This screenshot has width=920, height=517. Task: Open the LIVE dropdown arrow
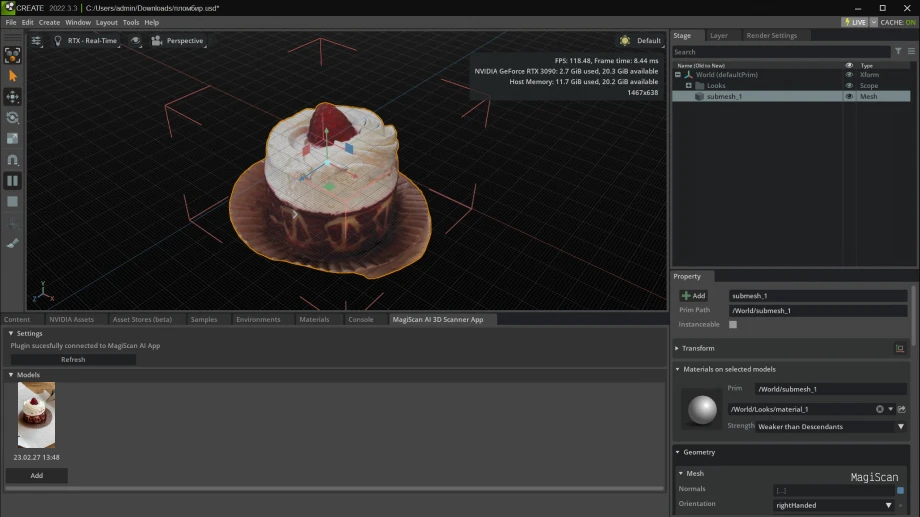click(x=874, y=22)
